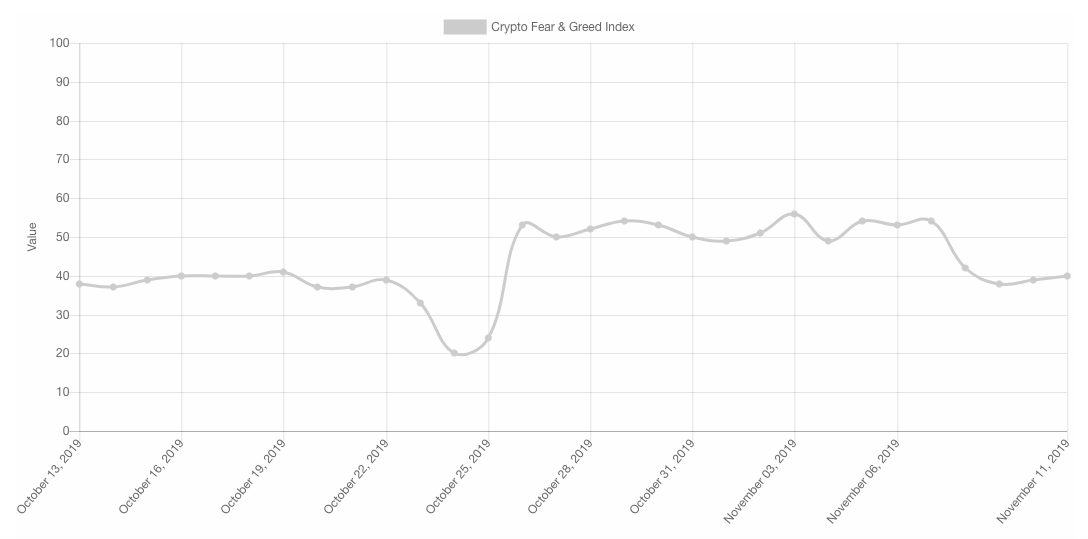Click the October 28, 2019 data point
Viewport: 1088px width, 539px height.
click(590, 229)
